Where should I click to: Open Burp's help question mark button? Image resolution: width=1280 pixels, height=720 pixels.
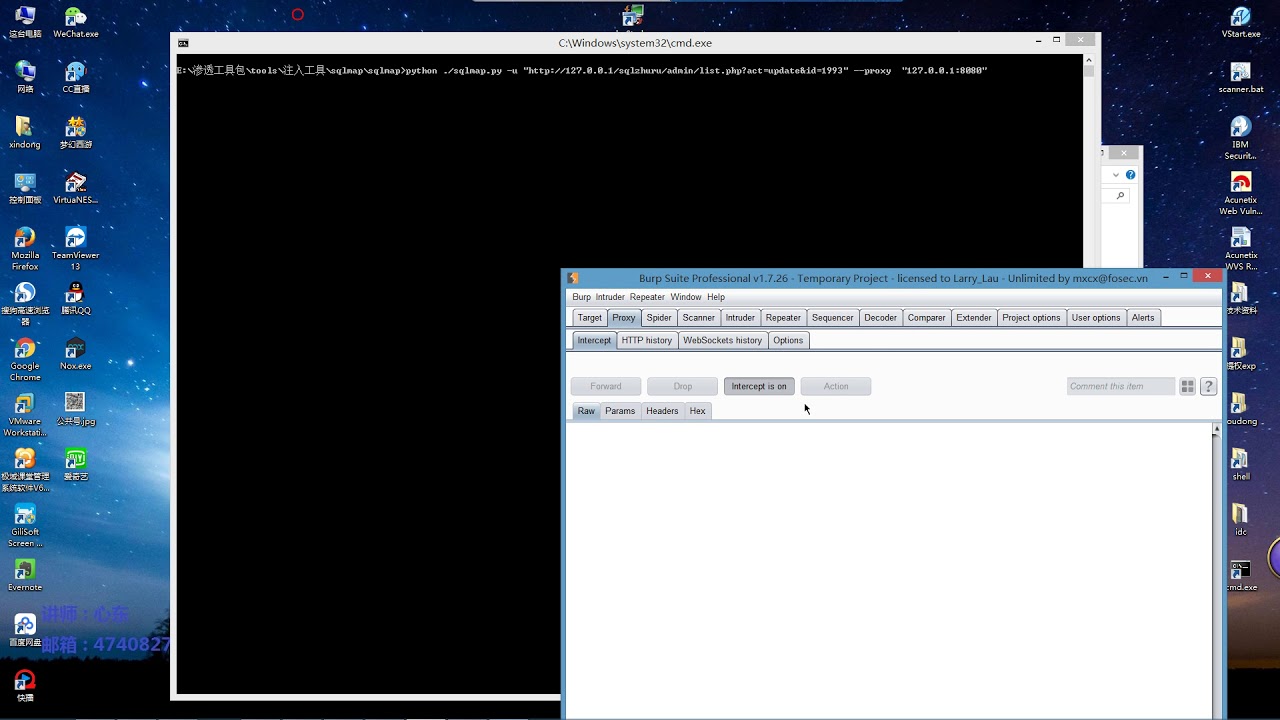[x=1208, y=387]
